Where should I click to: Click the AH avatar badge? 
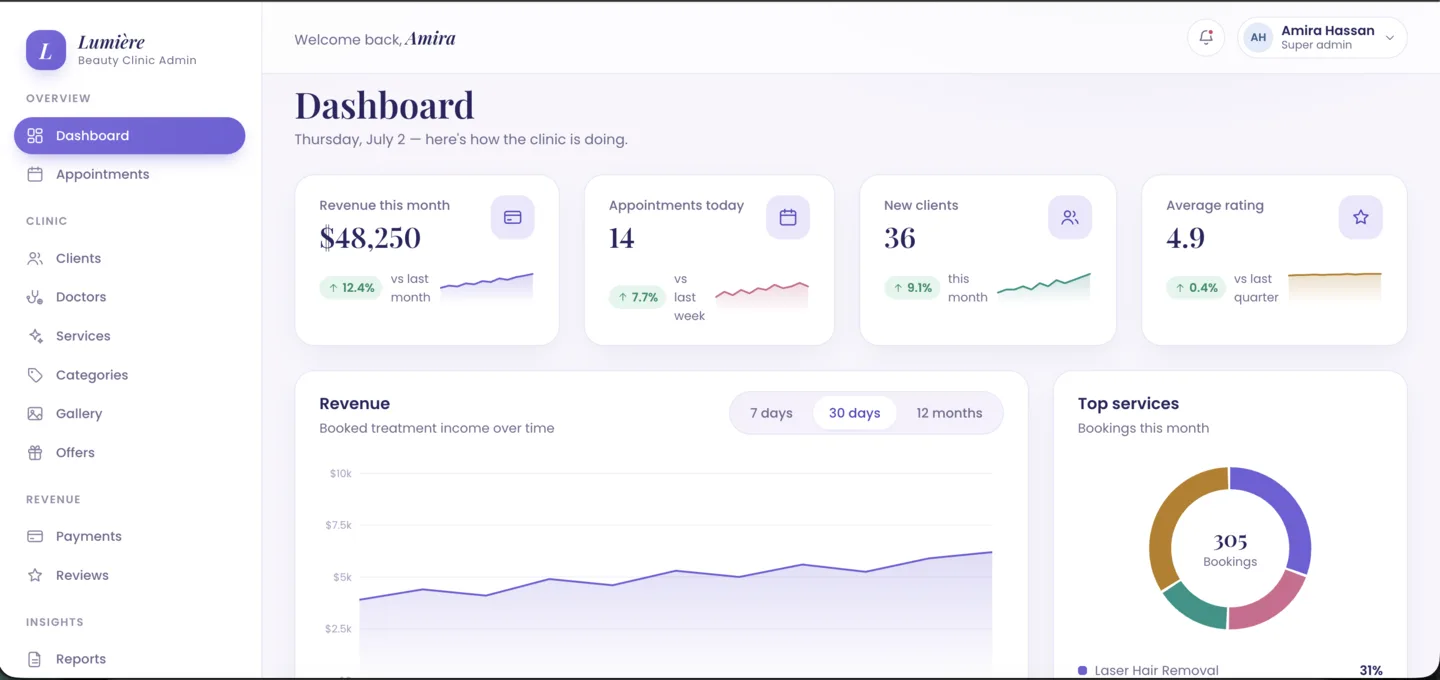coord(1258,38)
